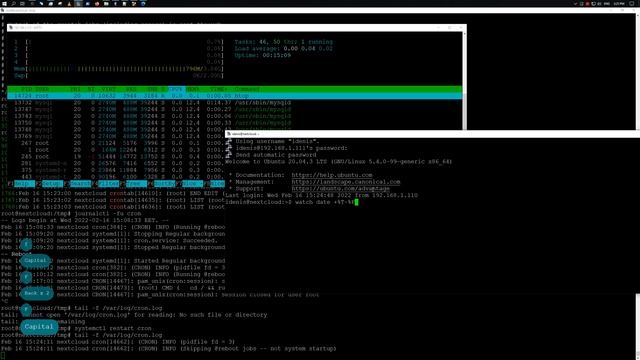Viewport: 640px width, 360px height.
Task: Click the htop window vertical scrollbar
Action: (x=464, y=81)
